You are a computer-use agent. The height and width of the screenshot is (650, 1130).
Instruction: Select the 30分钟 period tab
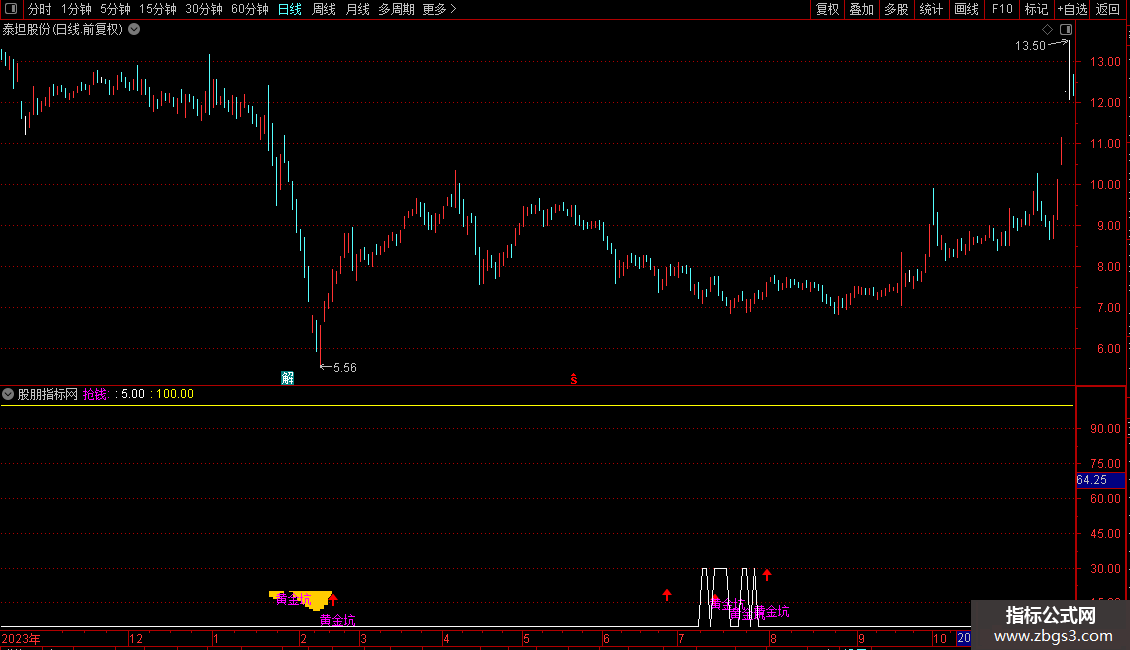tap(203, 9)
